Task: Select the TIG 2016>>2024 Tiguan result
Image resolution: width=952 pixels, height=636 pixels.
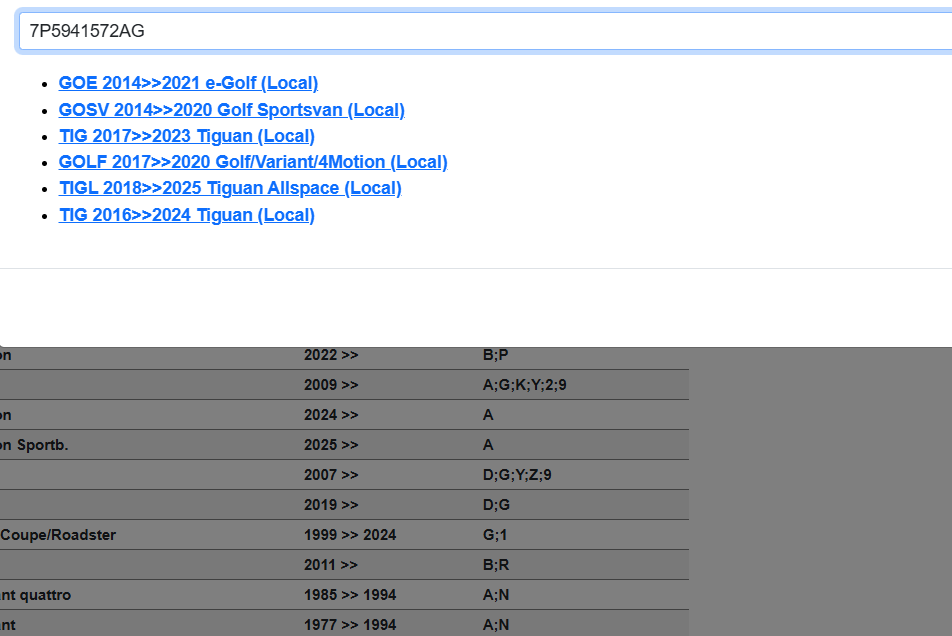Action: 186,215
